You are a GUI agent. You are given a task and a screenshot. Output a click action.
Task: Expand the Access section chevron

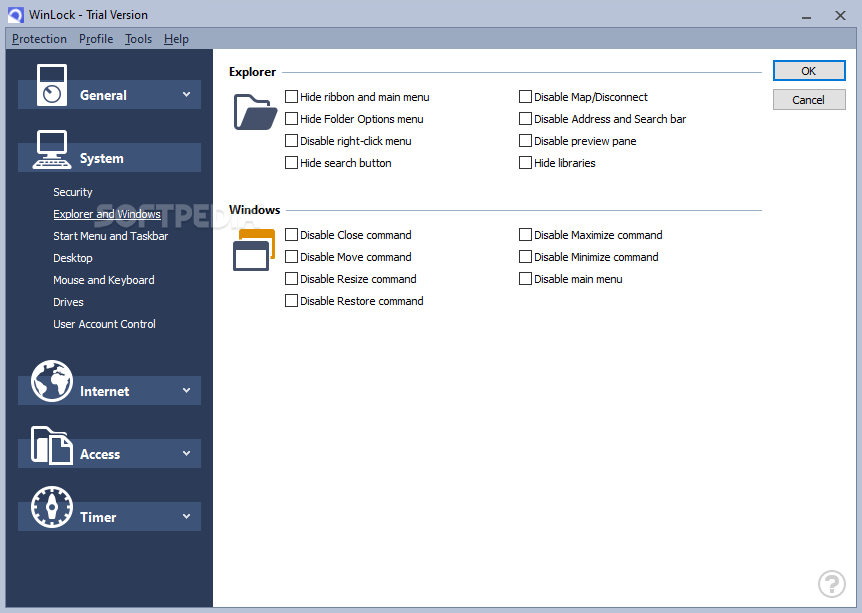pos(185,453)
